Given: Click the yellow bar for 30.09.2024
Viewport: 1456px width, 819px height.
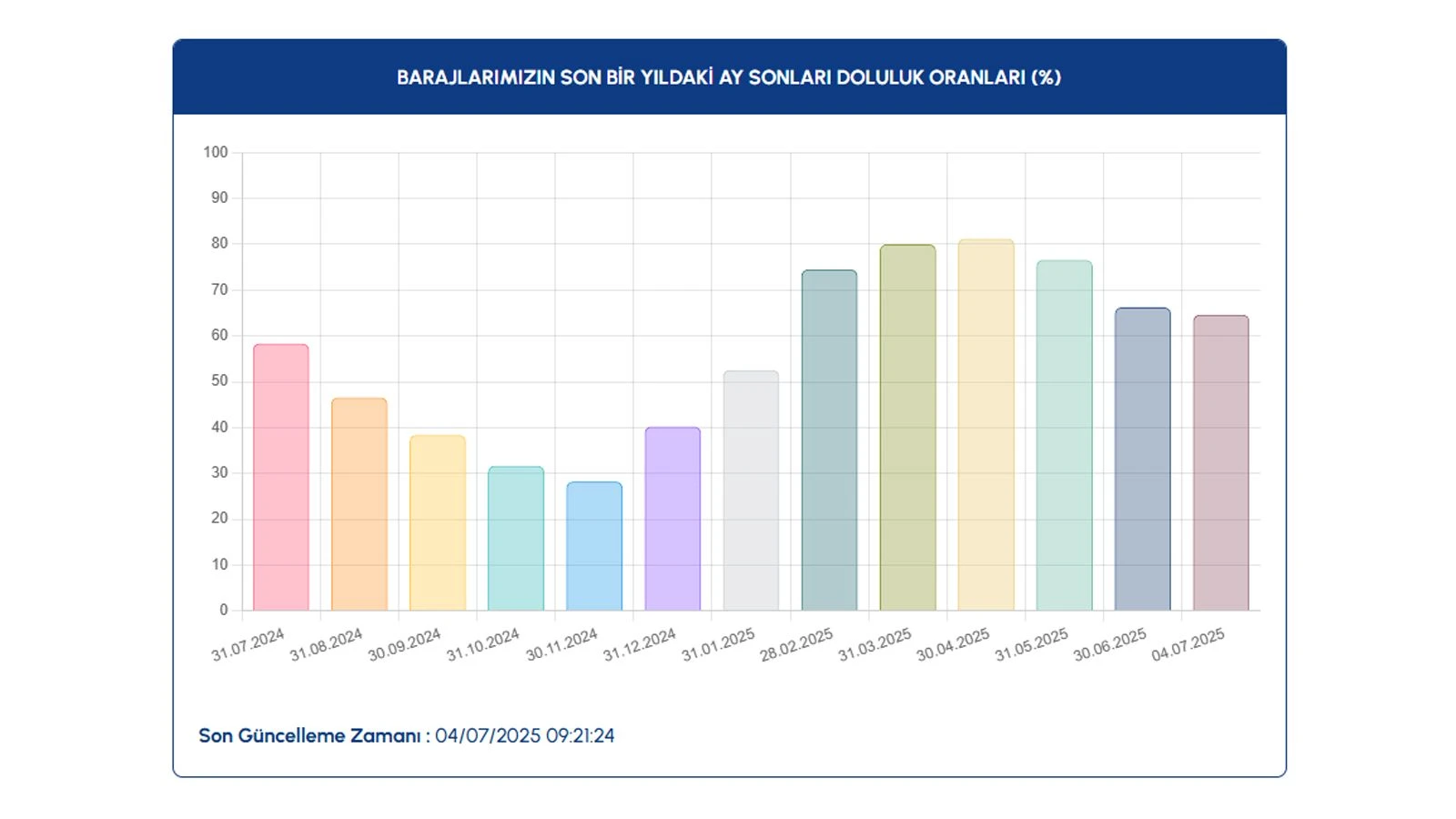Looking at the screenshot, I should pyautogui.click(x=437, y=523).
